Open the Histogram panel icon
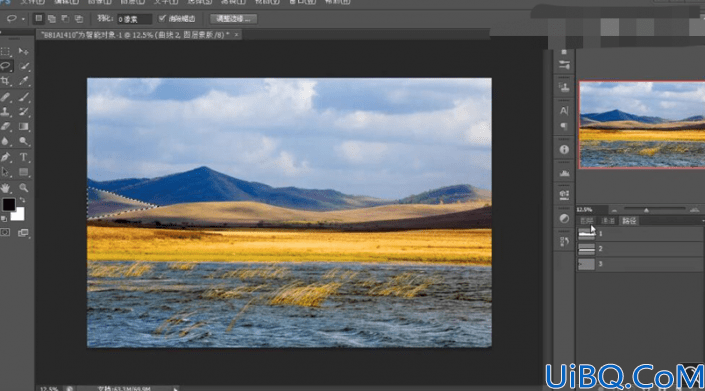Screen dimensions: 705x391 564,173
